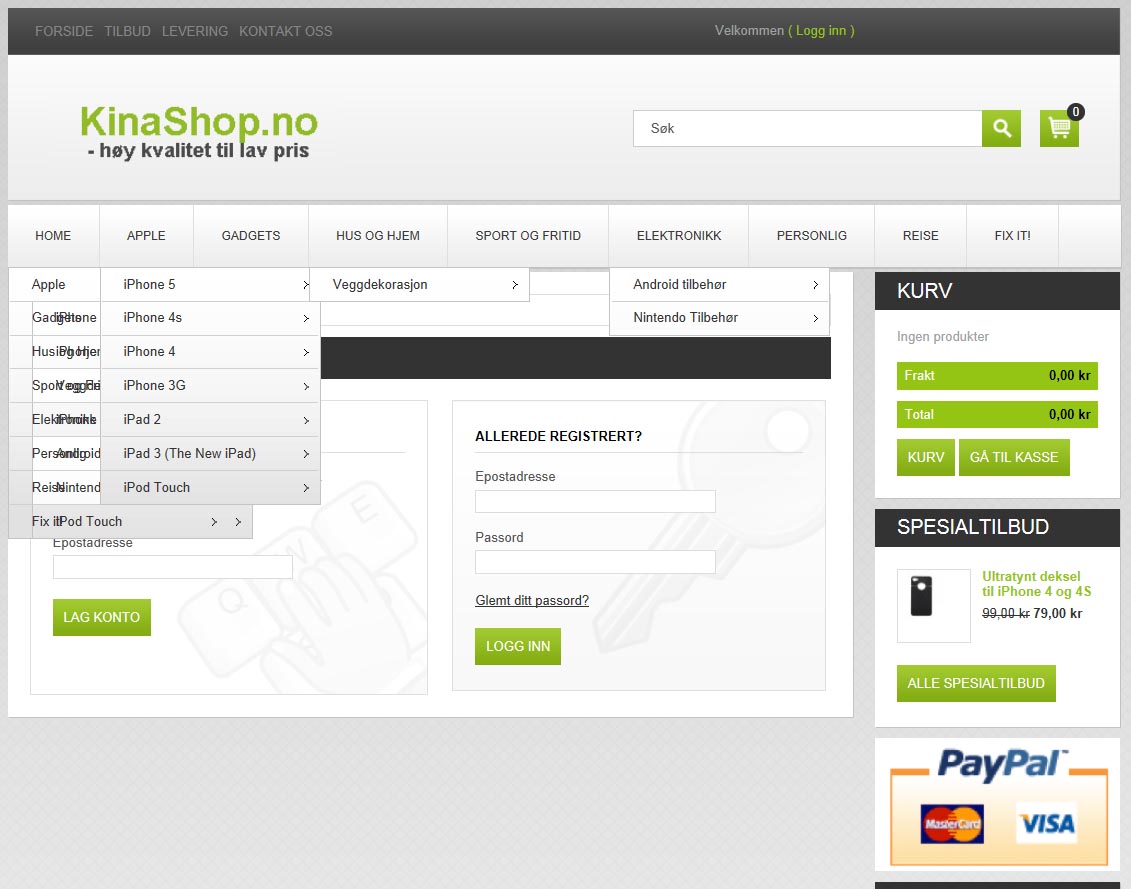1131x889 pixels.
Task: Click the Logg inn link in header
Action: [x=821, y=30]
